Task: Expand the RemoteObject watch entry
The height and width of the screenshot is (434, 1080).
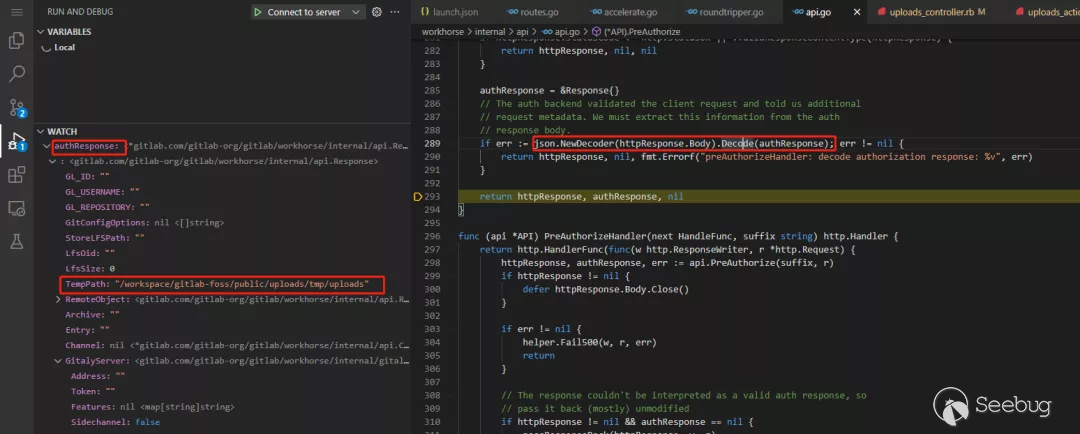Action: pyautogui.click(x=59, y=298)
